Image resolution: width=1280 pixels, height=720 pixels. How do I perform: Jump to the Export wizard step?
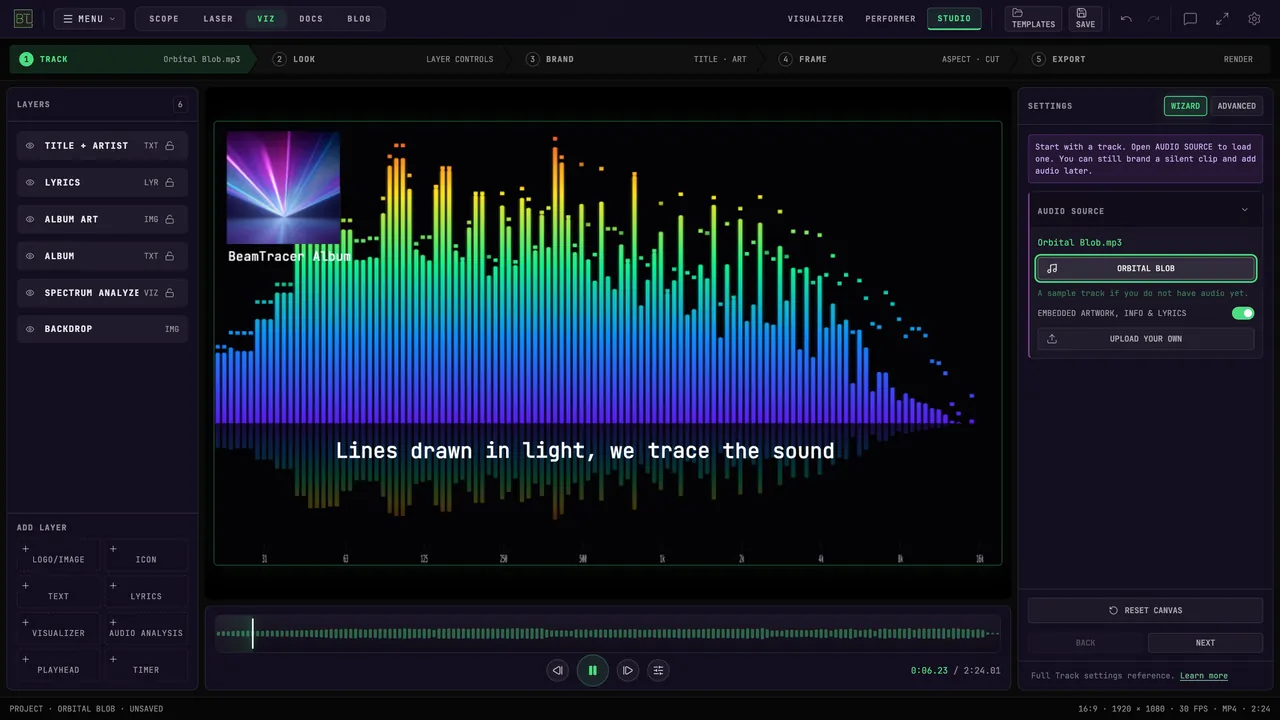tap(1142, 59)
